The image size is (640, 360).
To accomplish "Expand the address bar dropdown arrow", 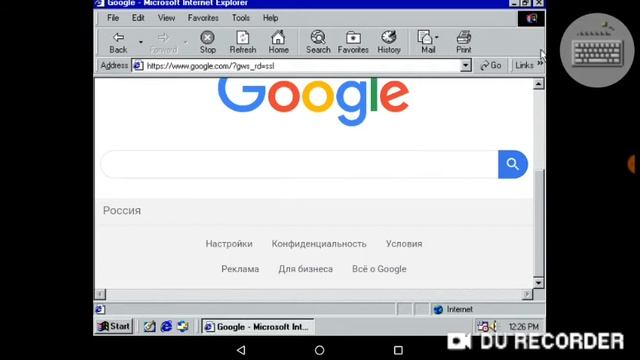I will [x=465, y=66].
